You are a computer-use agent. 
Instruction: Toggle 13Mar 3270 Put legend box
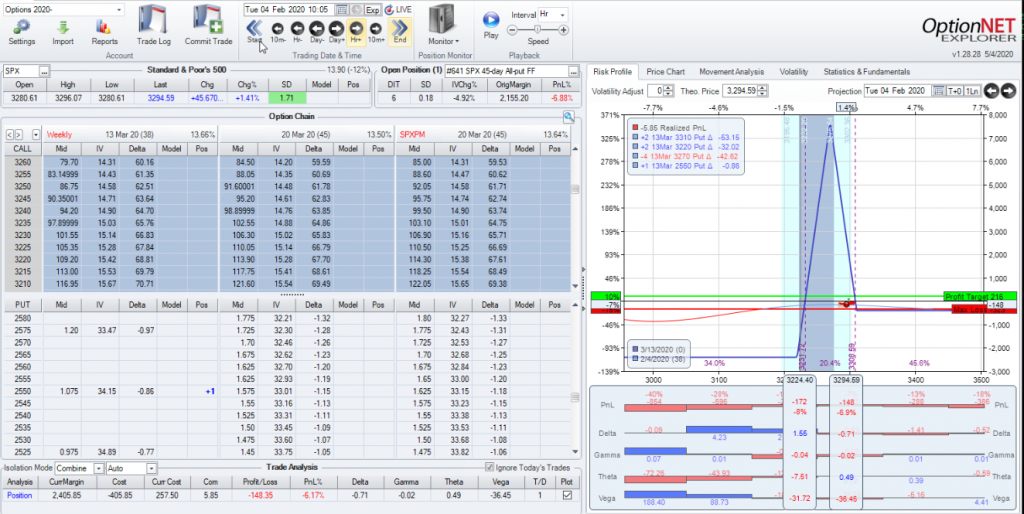(635, 157)
